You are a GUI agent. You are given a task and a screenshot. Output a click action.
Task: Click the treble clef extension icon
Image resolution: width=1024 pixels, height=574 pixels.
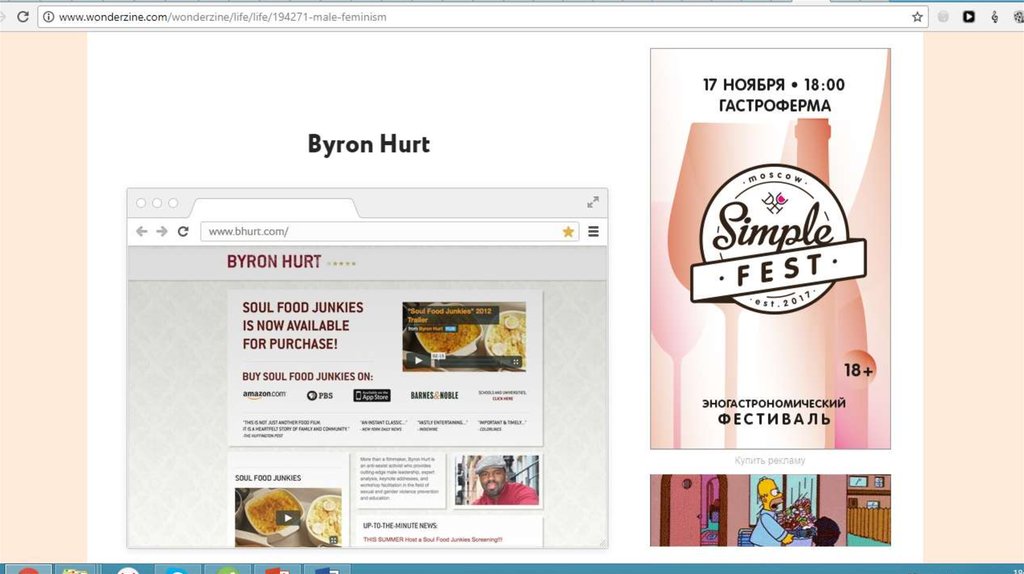coord(995,17)
